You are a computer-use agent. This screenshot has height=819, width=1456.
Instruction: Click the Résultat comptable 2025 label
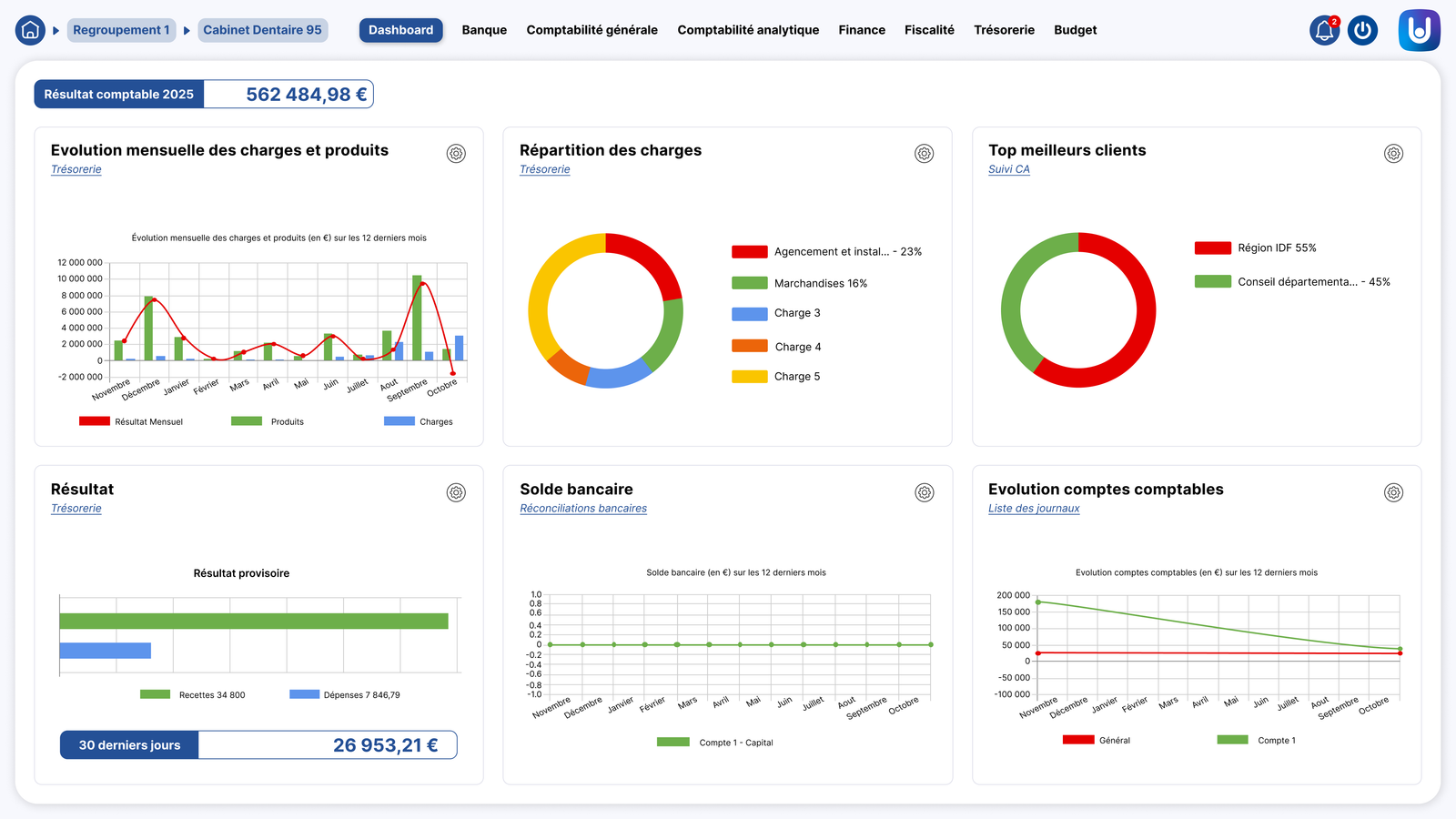[x=119, y=95]
